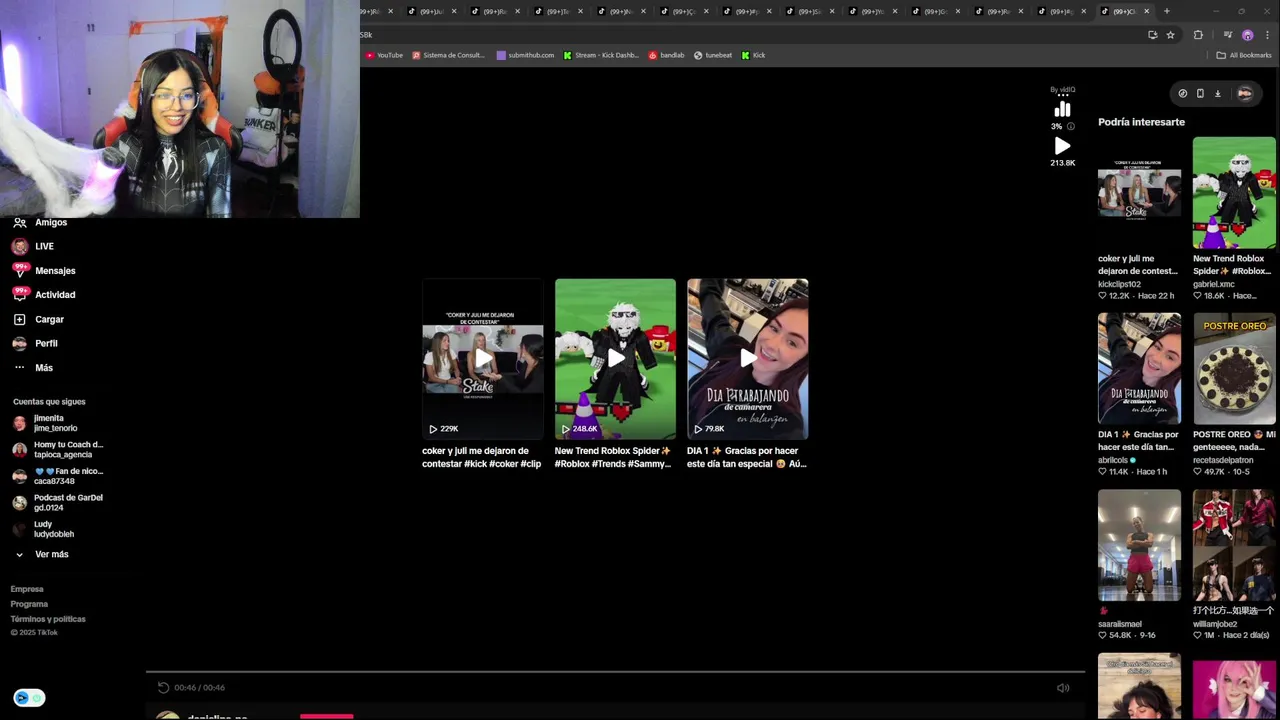Play the New Trend Roblox Spider end-screen video
1280x720 pixels.
pos(615,358)
